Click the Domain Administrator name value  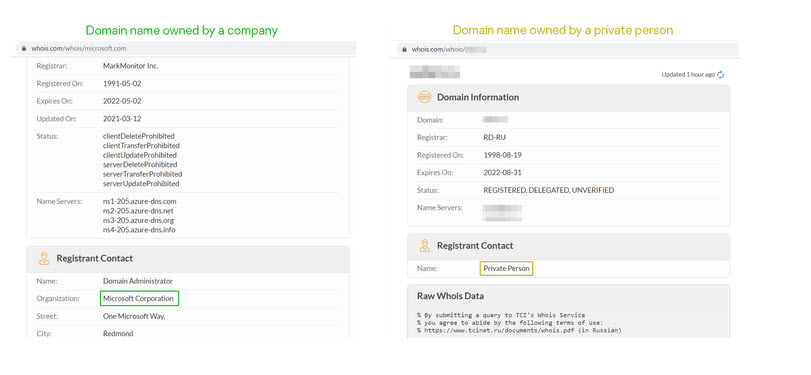tap(138, 281)
